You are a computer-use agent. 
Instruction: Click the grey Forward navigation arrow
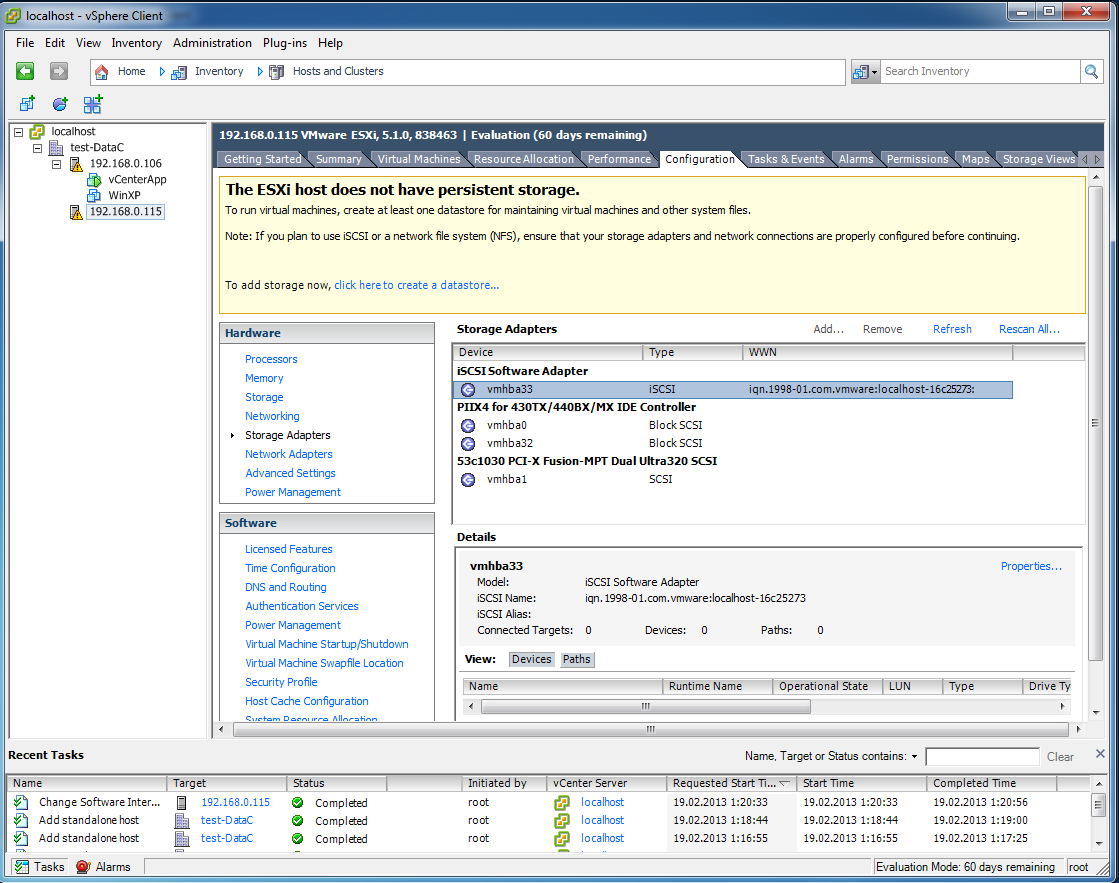pos(59,71)
